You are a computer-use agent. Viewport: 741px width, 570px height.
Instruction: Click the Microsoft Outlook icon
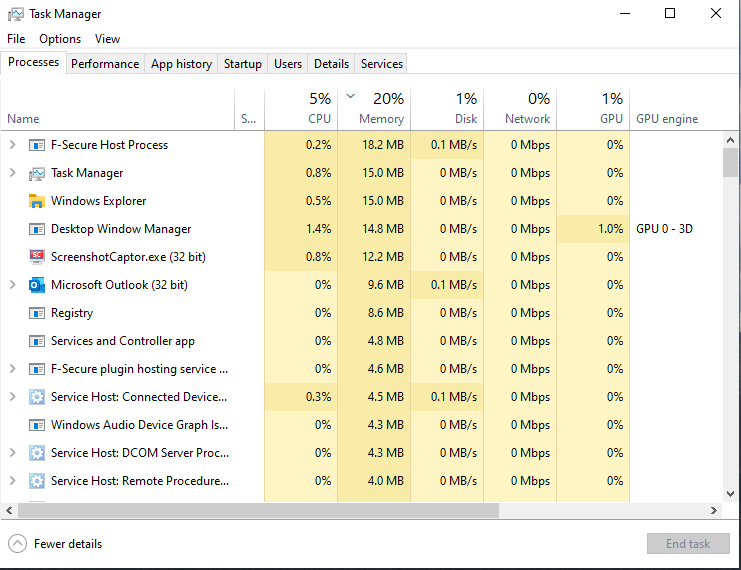tap(37, 285)
